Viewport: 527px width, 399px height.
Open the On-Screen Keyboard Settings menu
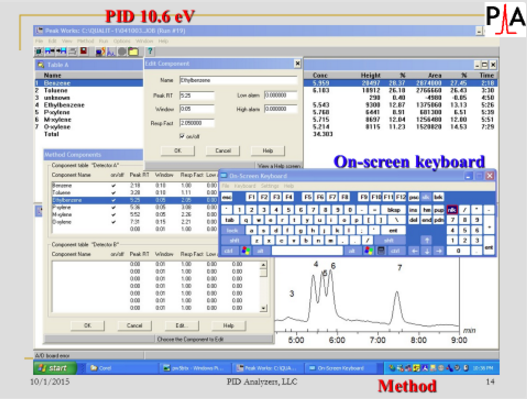270,186
